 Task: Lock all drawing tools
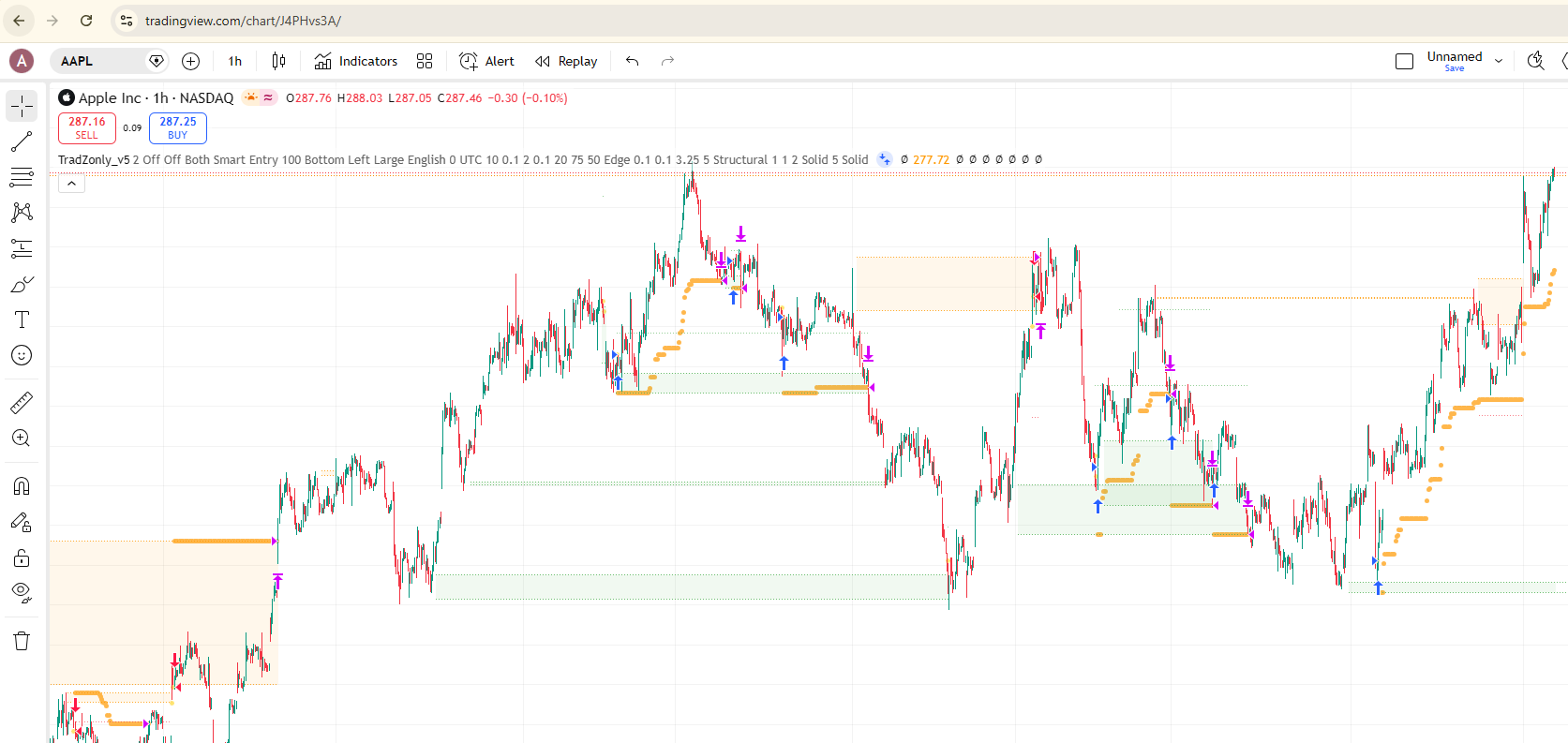point(22,558)
